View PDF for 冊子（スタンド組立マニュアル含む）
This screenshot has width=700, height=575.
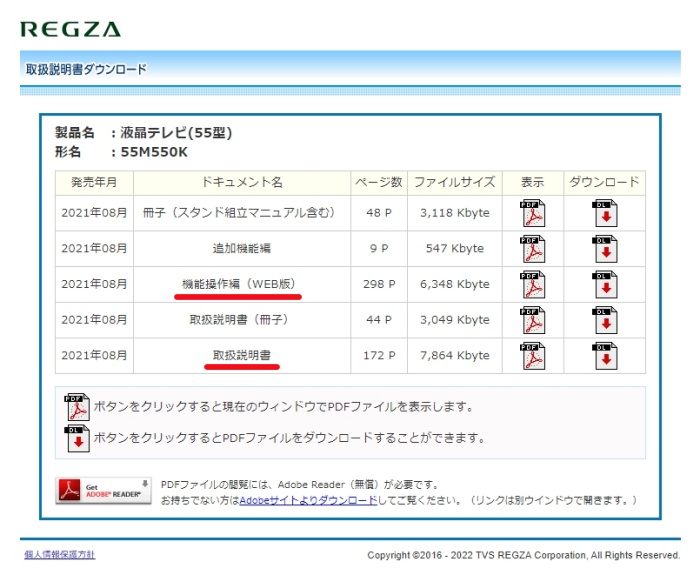[533, 213]
